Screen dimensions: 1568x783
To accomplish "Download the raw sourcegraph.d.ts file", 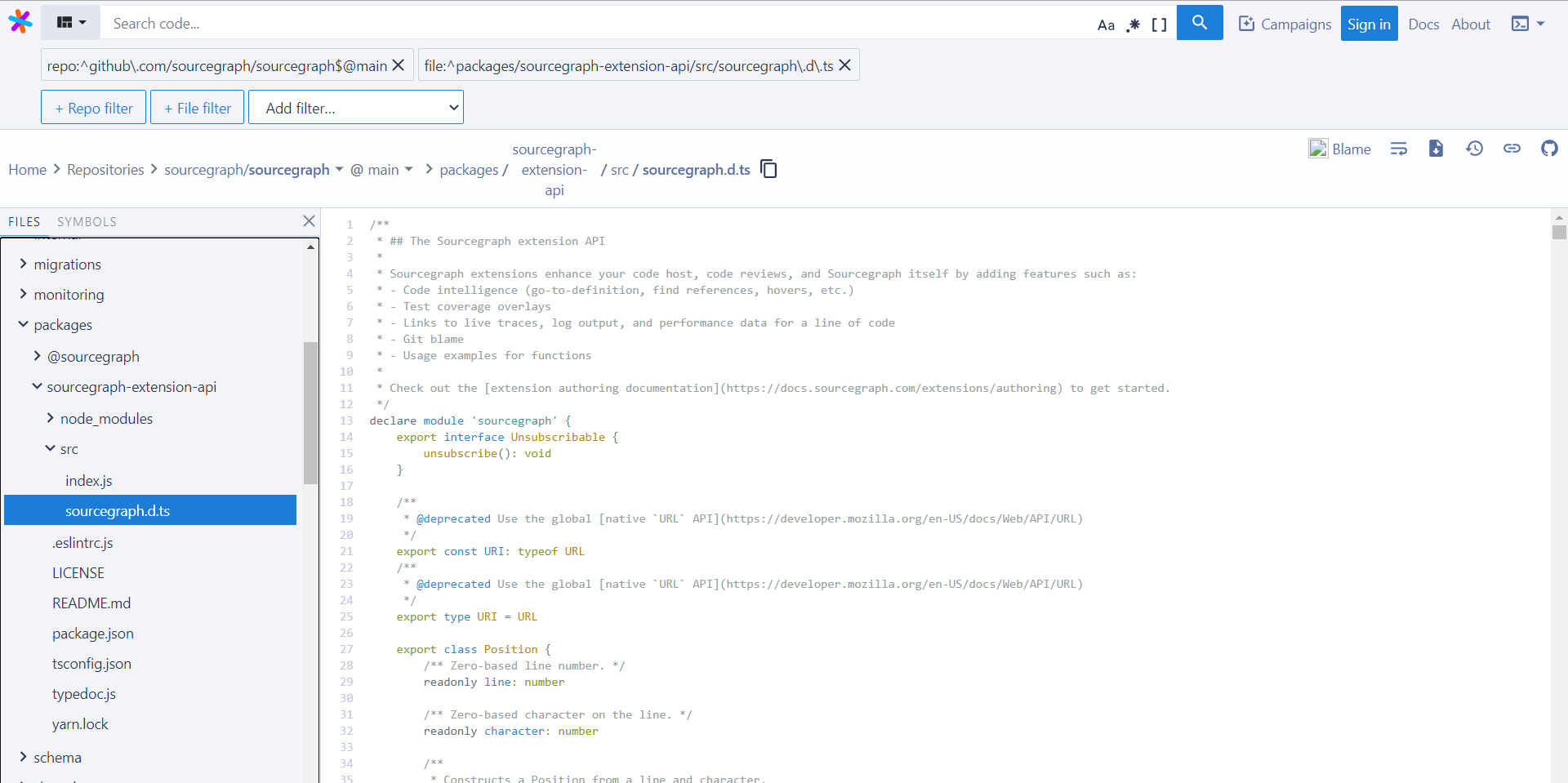I will tap(1437, 149).
